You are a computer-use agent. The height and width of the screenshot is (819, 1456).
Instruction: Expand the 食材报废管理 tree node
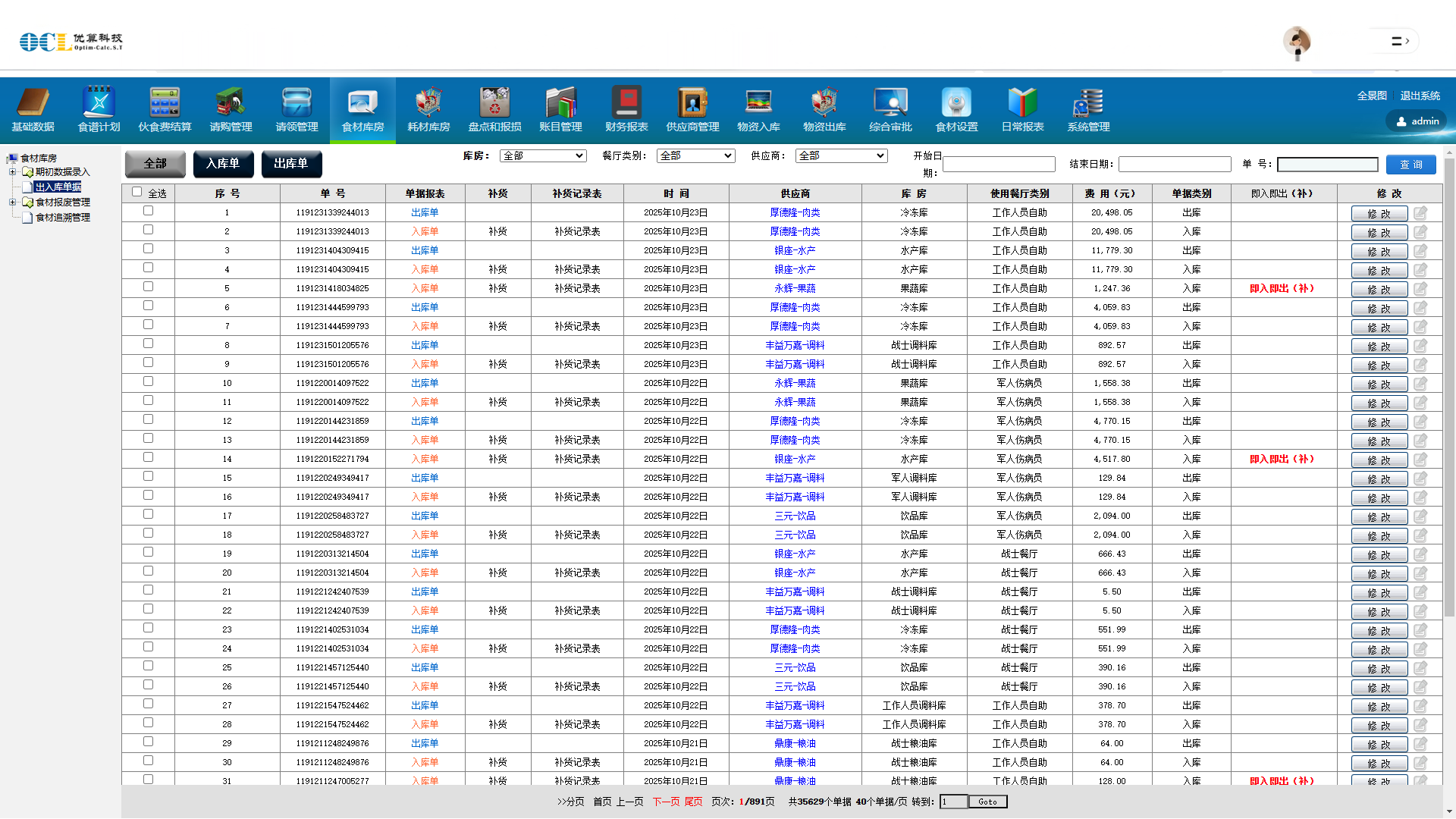12,202
